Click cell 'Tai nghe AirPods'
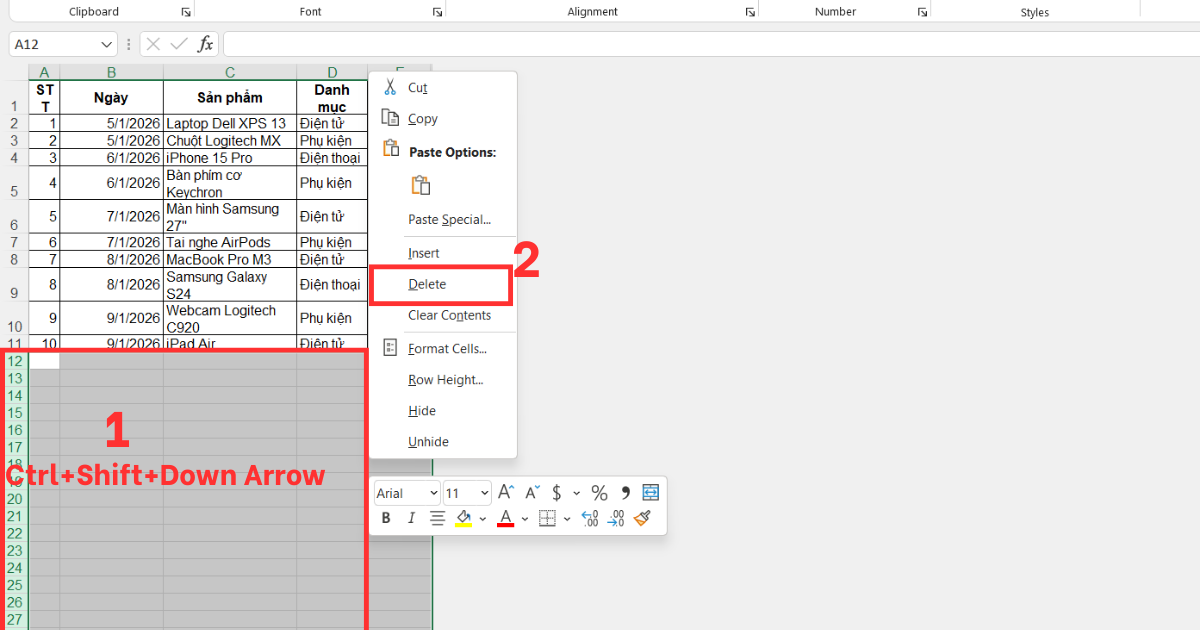The width and height of the screenshot is (1200, 630). pos(230,242)
